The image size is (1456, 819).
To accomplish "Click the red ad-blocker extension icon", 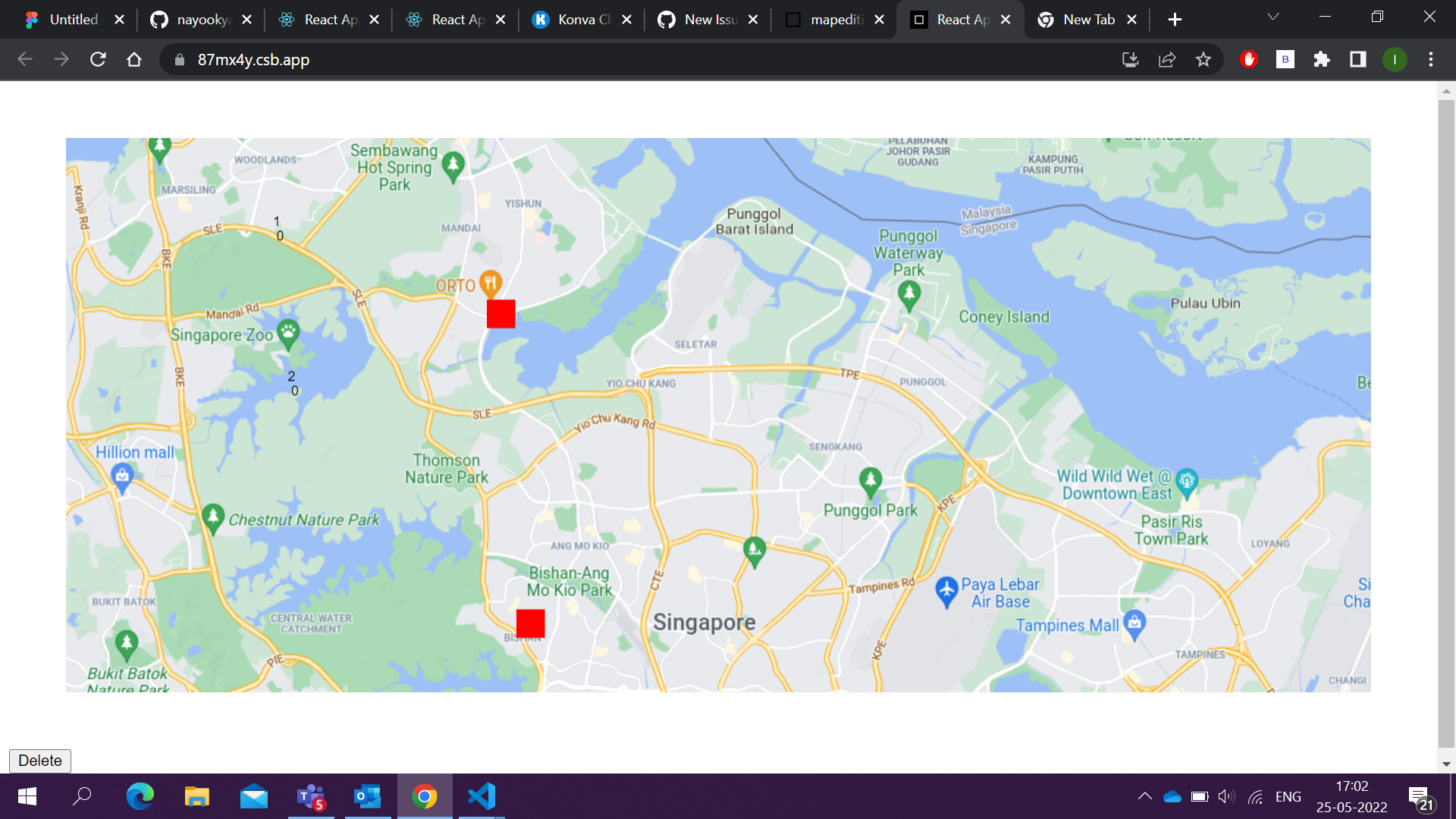I will (x=1249, y=59).
